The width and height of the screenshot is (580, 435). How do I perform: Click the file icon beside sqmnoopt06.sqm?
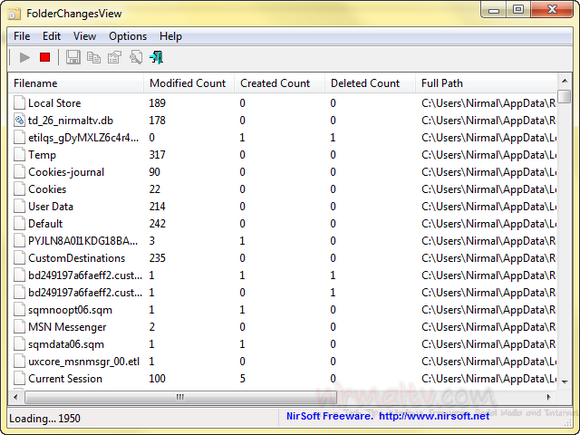[x=19, y=310]
